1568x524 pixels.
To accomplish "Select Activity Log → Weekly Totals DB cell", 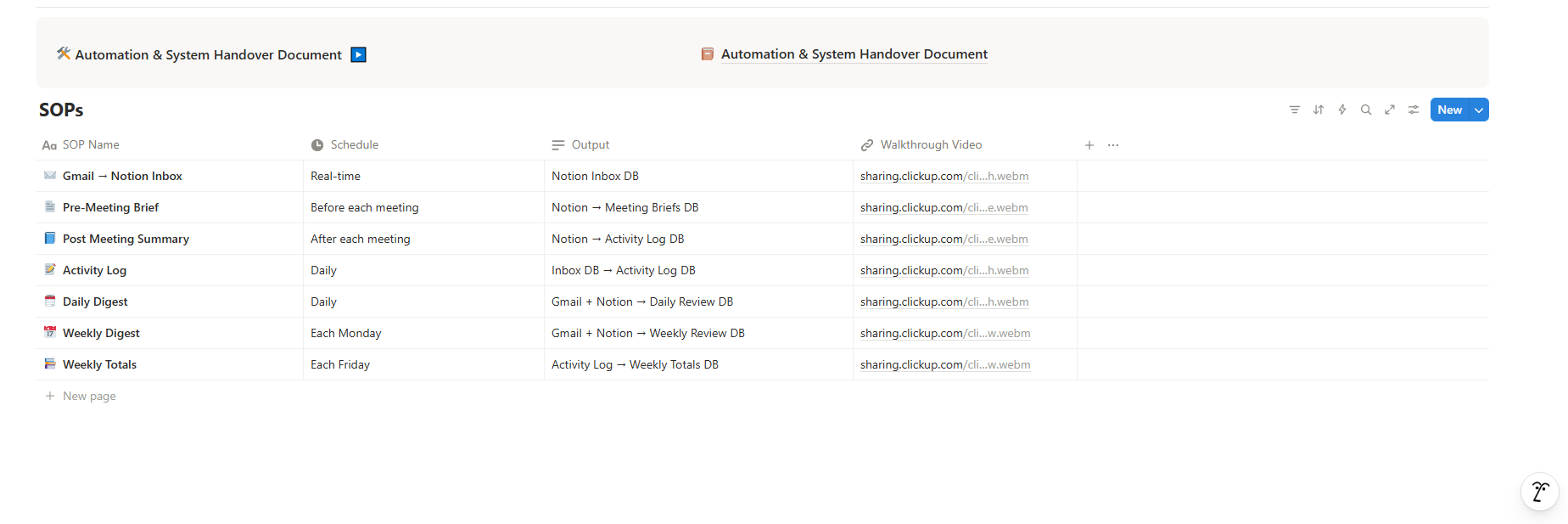I will [698, 364].
